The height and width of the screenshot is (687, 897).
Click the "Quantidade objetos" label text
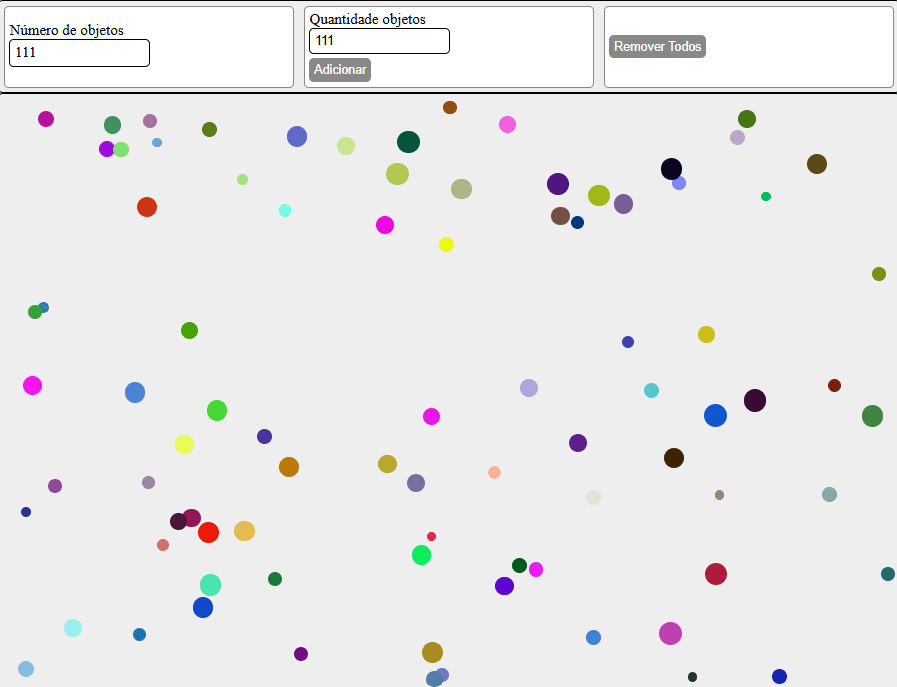(x=367, y=19)
